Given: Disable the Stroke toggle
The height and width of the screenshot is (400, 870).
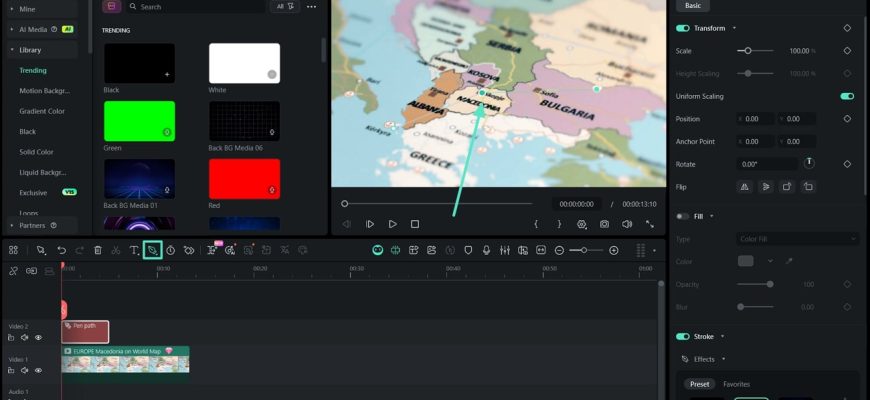Looking at the screenshot, I should (x=682, y=337).
